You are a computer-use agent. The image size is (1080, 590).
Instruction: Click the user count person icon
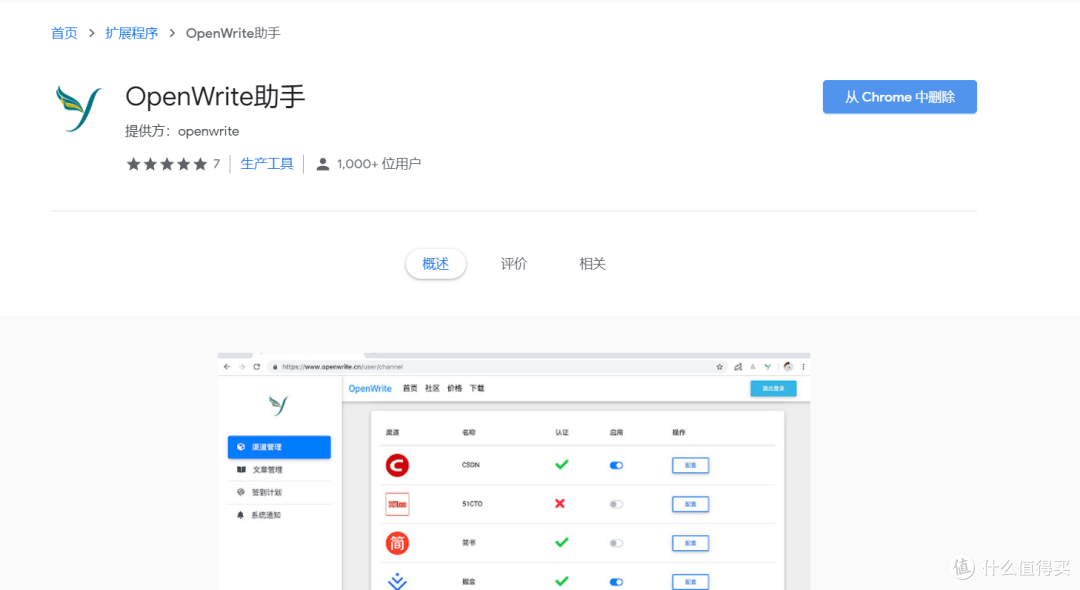point(322,164)
